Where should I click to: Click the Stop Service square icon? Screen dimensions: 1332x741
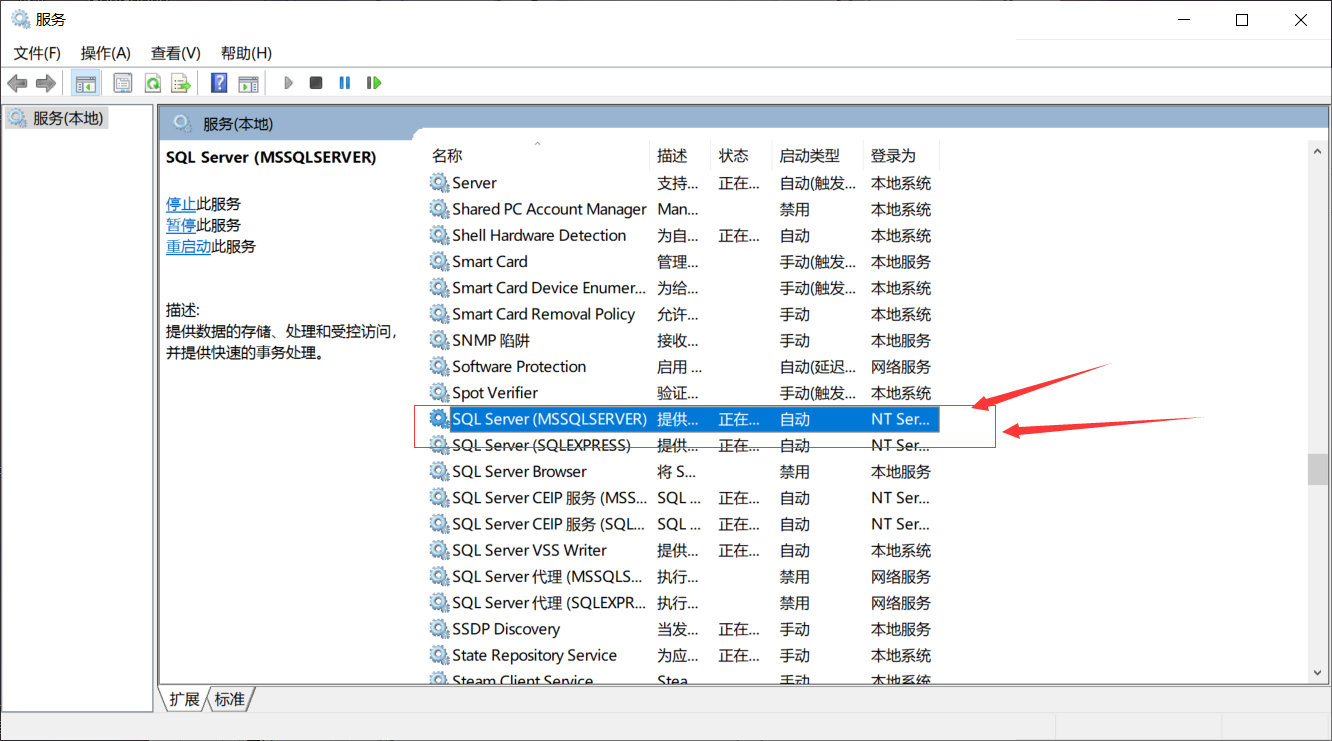[x=316, y=83]
